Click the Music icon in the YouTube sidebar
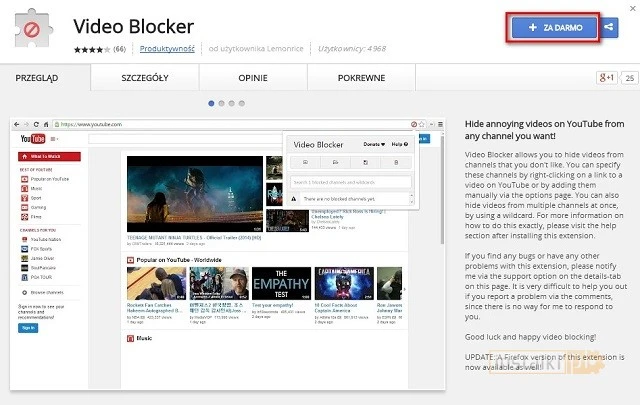This screenshot has width=640, height=405. (x=24, y=189)
